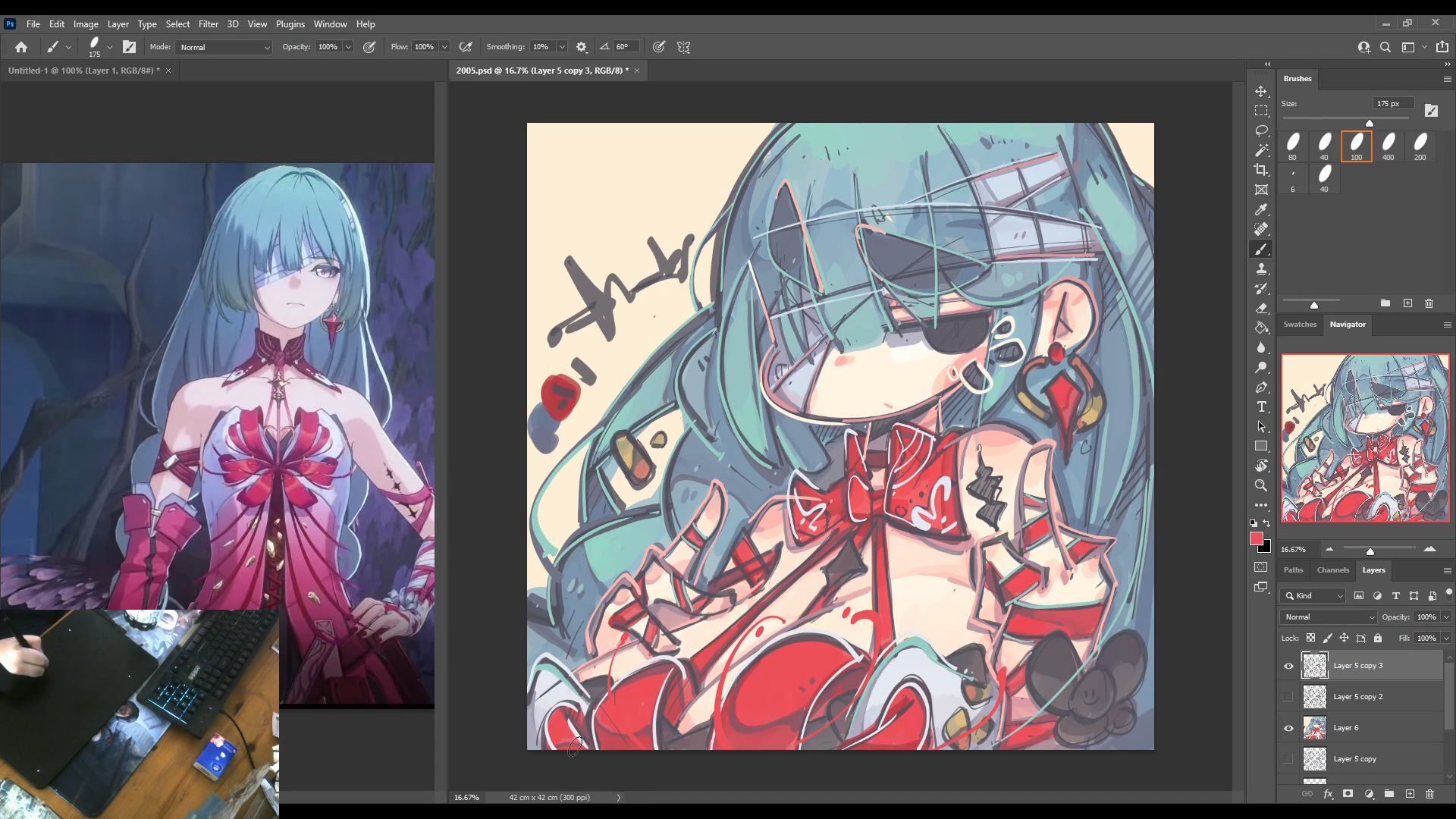Open layer Opacity dropdown arrow
This screenshot has height=819, width=1456.
click(1446, 617)
